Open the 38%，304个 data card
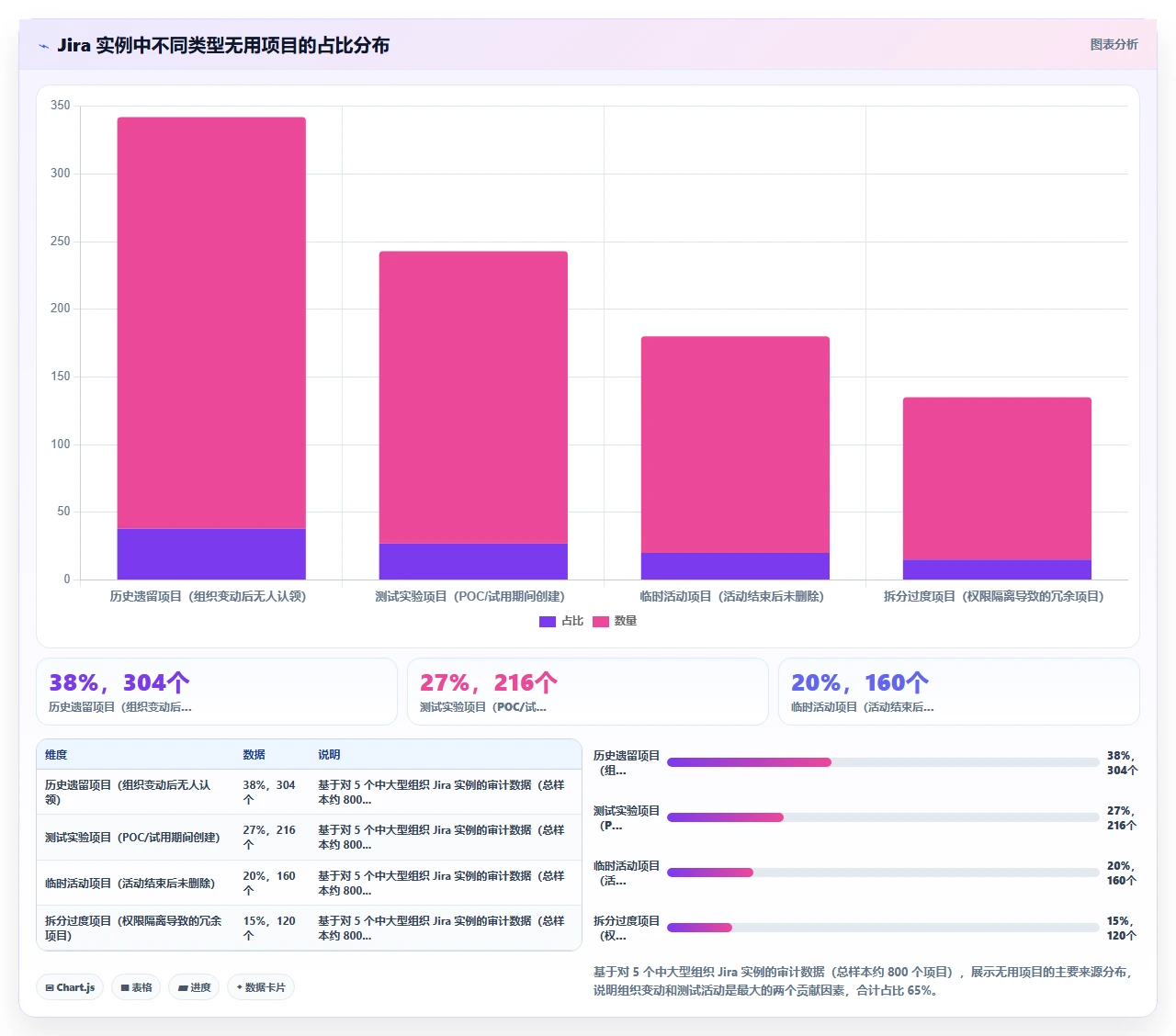1176x1036 pixels. 217,692
